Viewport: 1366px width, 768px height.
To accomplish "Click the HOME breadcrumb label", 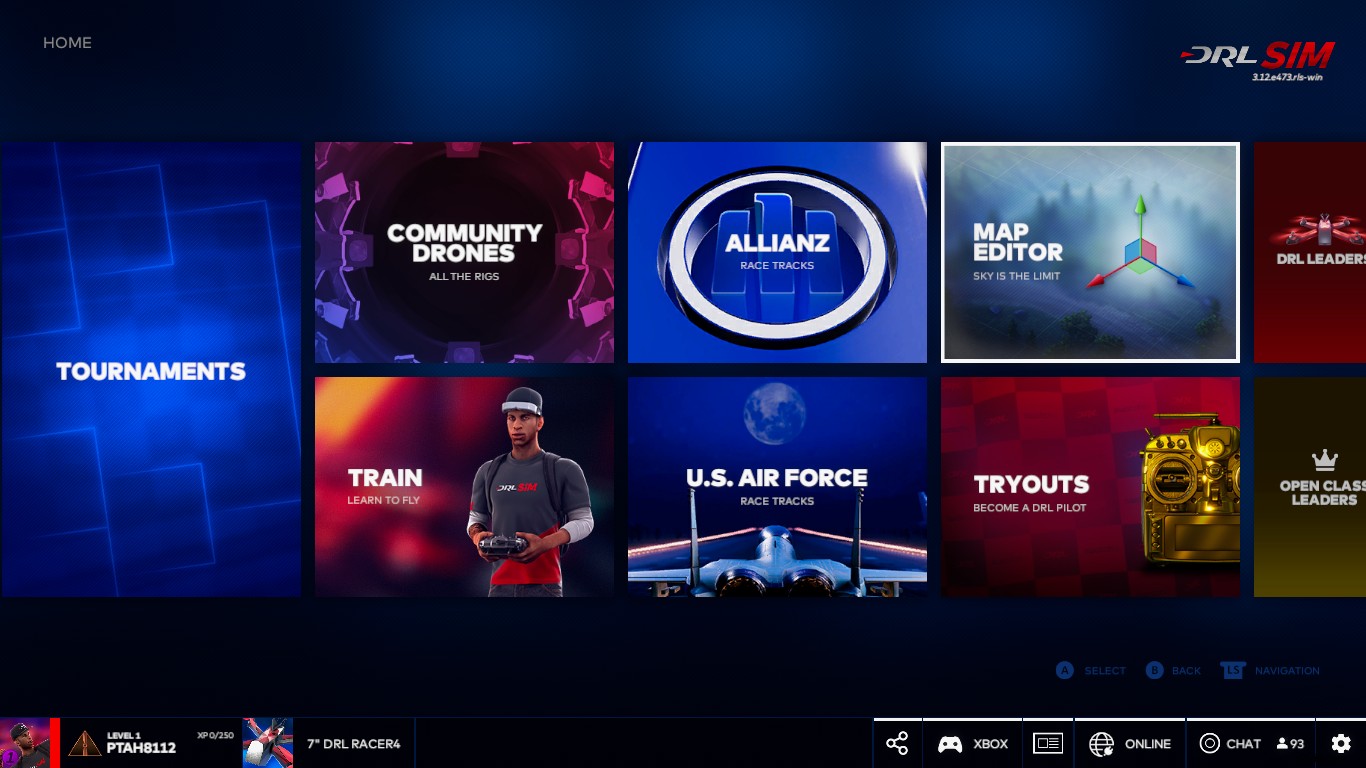I will coord(67,43).
